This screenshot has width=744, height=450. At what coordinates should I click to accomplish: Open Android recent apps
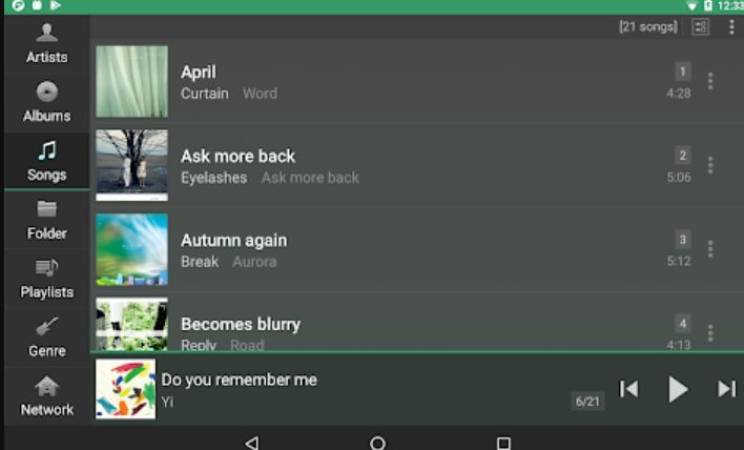pyautogui.click(x=503, y=443)
